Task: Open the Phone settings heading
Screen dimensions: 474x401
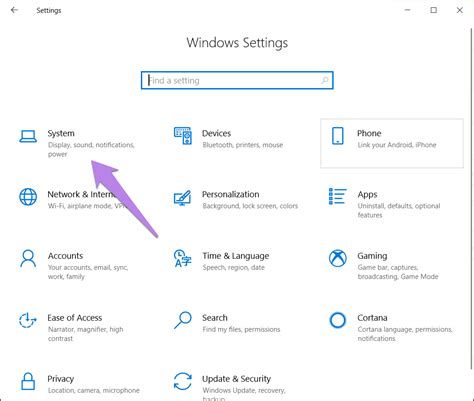Action: click(x=369, y=133)
